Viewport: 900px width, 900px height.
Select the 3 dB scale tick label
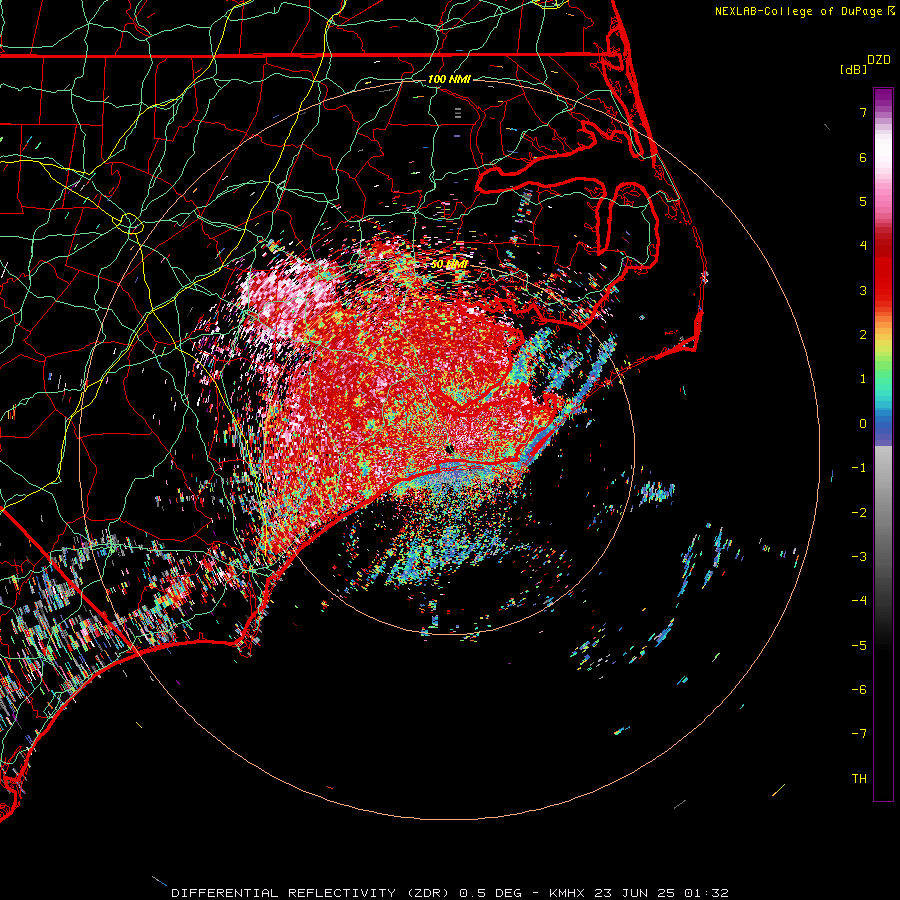pyautogui.click(x=863, y=290)
